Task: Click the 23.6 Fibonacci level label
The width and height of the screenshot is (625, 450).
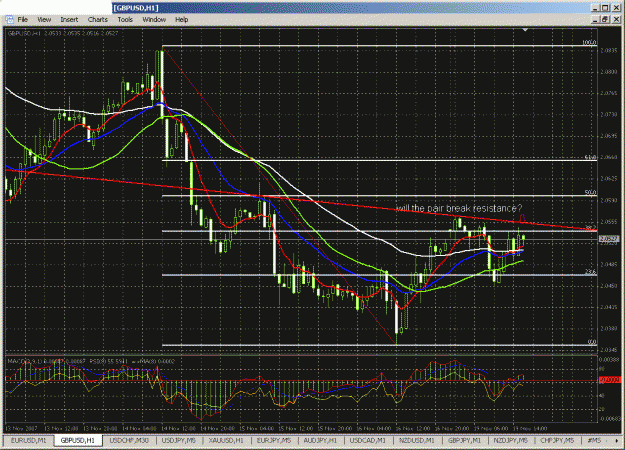Action: pos(590,272)
